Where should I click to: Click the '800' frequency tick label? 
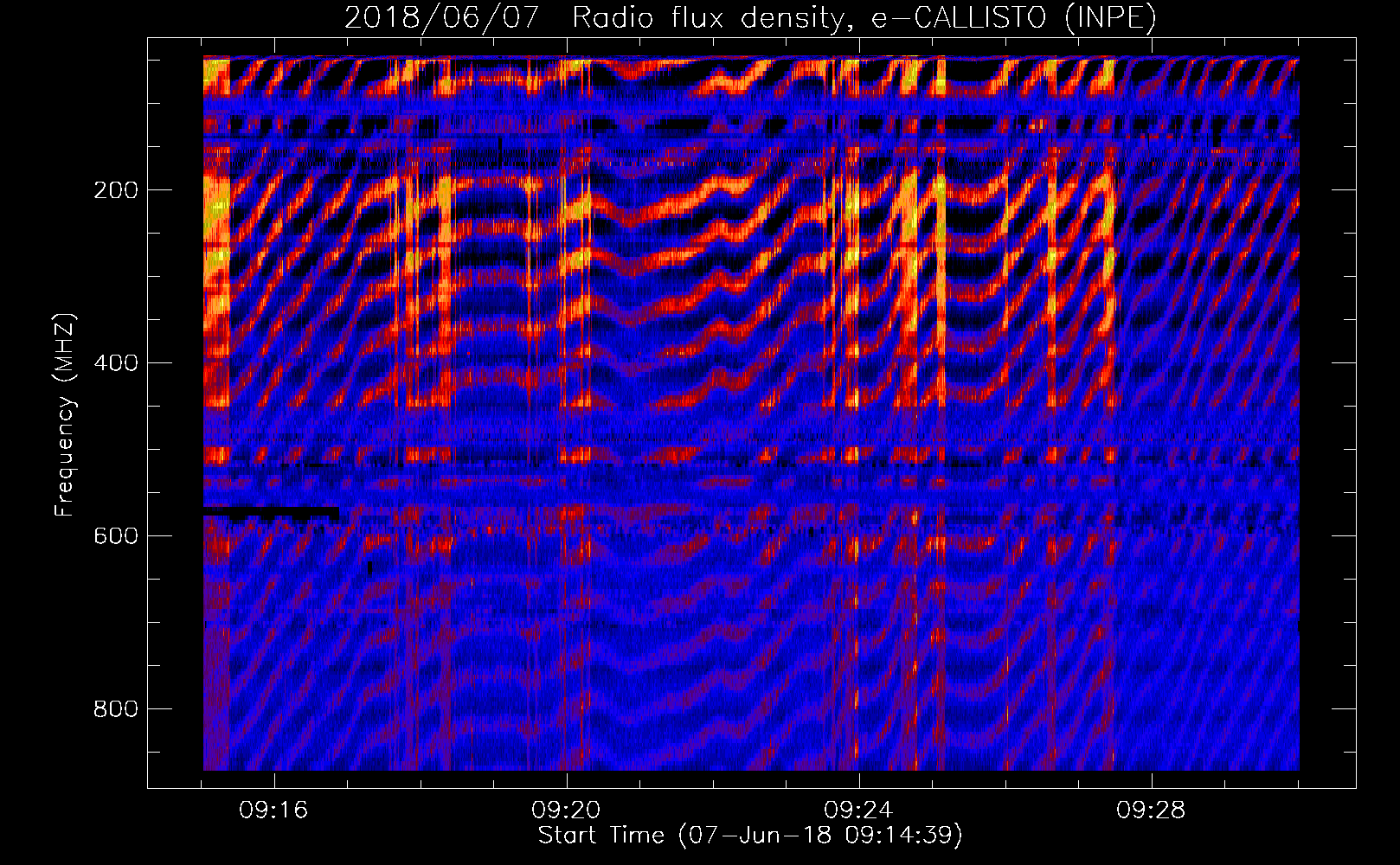click(x=116, y=709)
